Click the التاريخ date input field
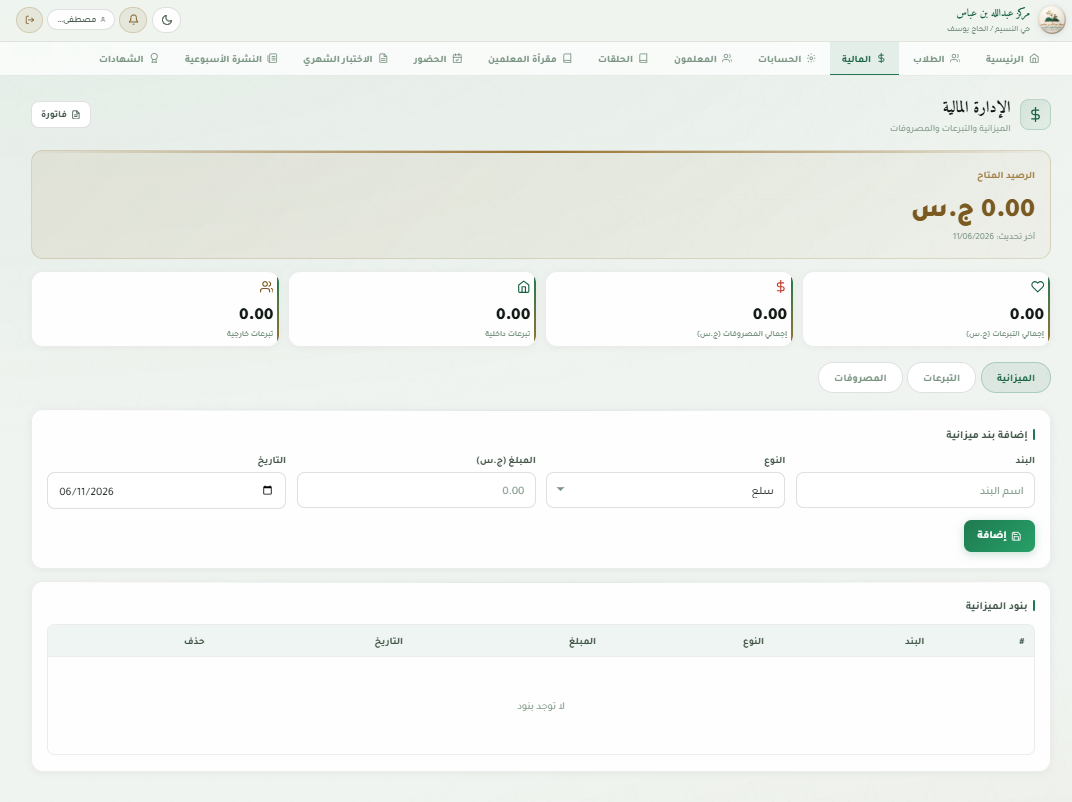The width and height of the screenshot is (1072, 802). click(x=166, y=491)
